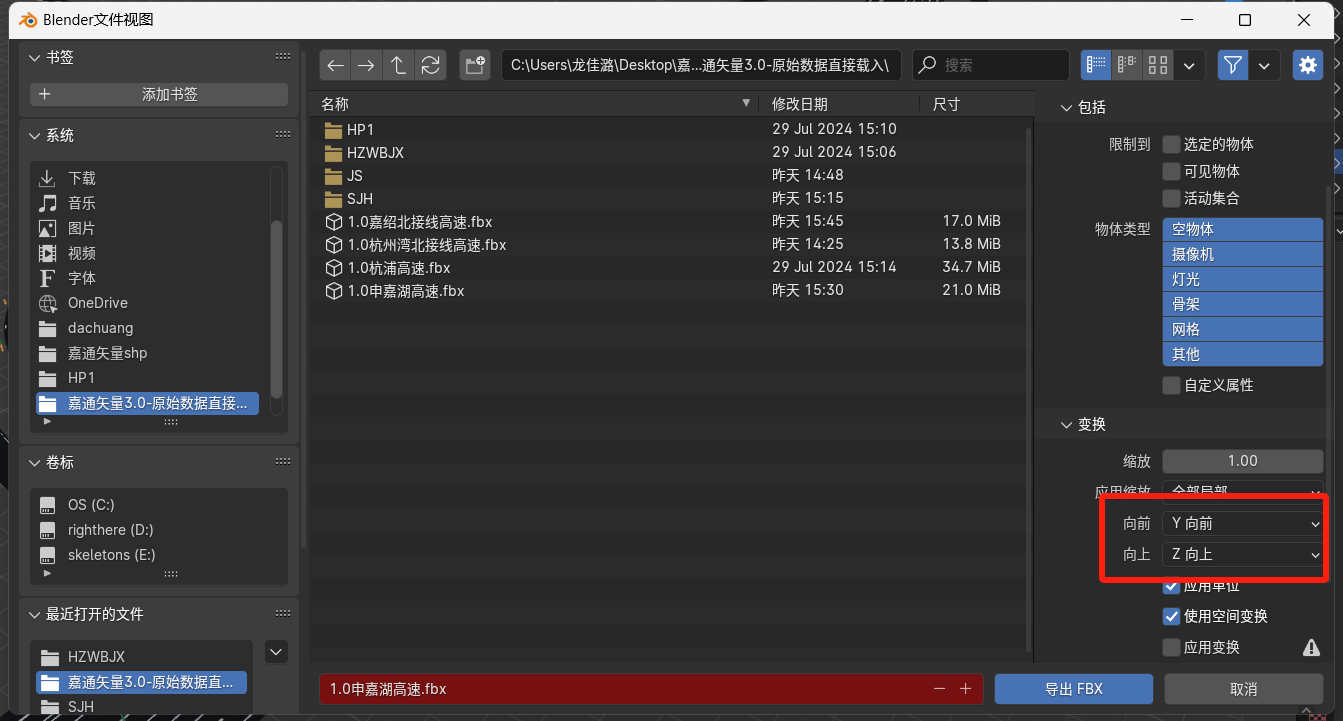Click the 添加书签 button
Image resolution: width=1343 pixels, height=721 pixels.
click(x=159, y=94)
